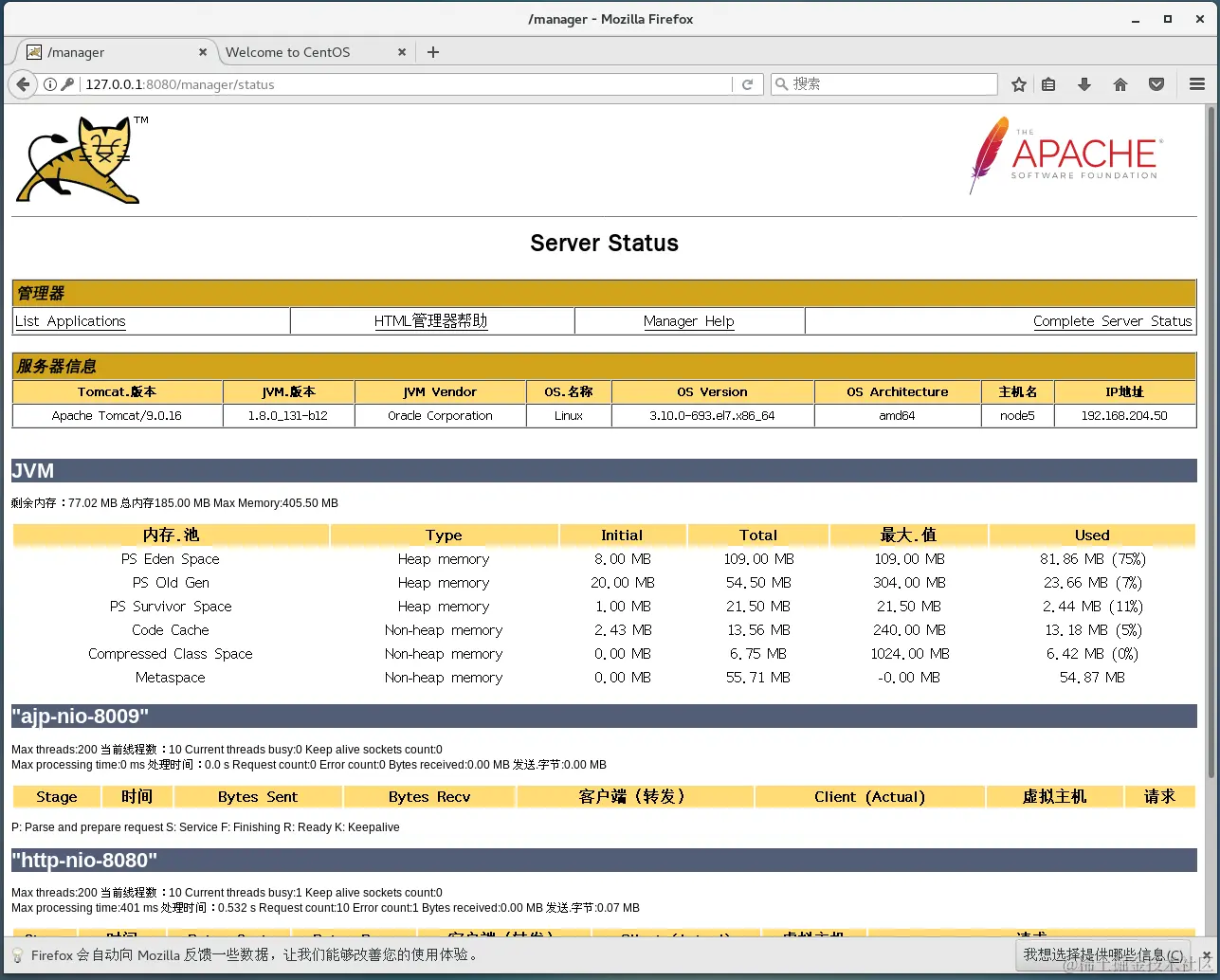The height and width of the screenshot is (980, 1220).
Task: Open the HTML管理器帮助 link
Action: point(431,321)
